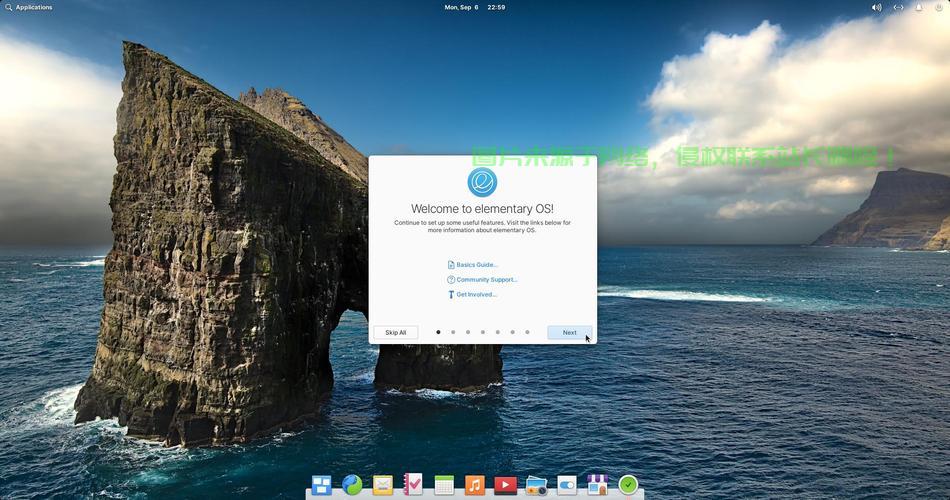
Task: Click the green checkmark onboarding dock icon
Action: pos(628,485)
